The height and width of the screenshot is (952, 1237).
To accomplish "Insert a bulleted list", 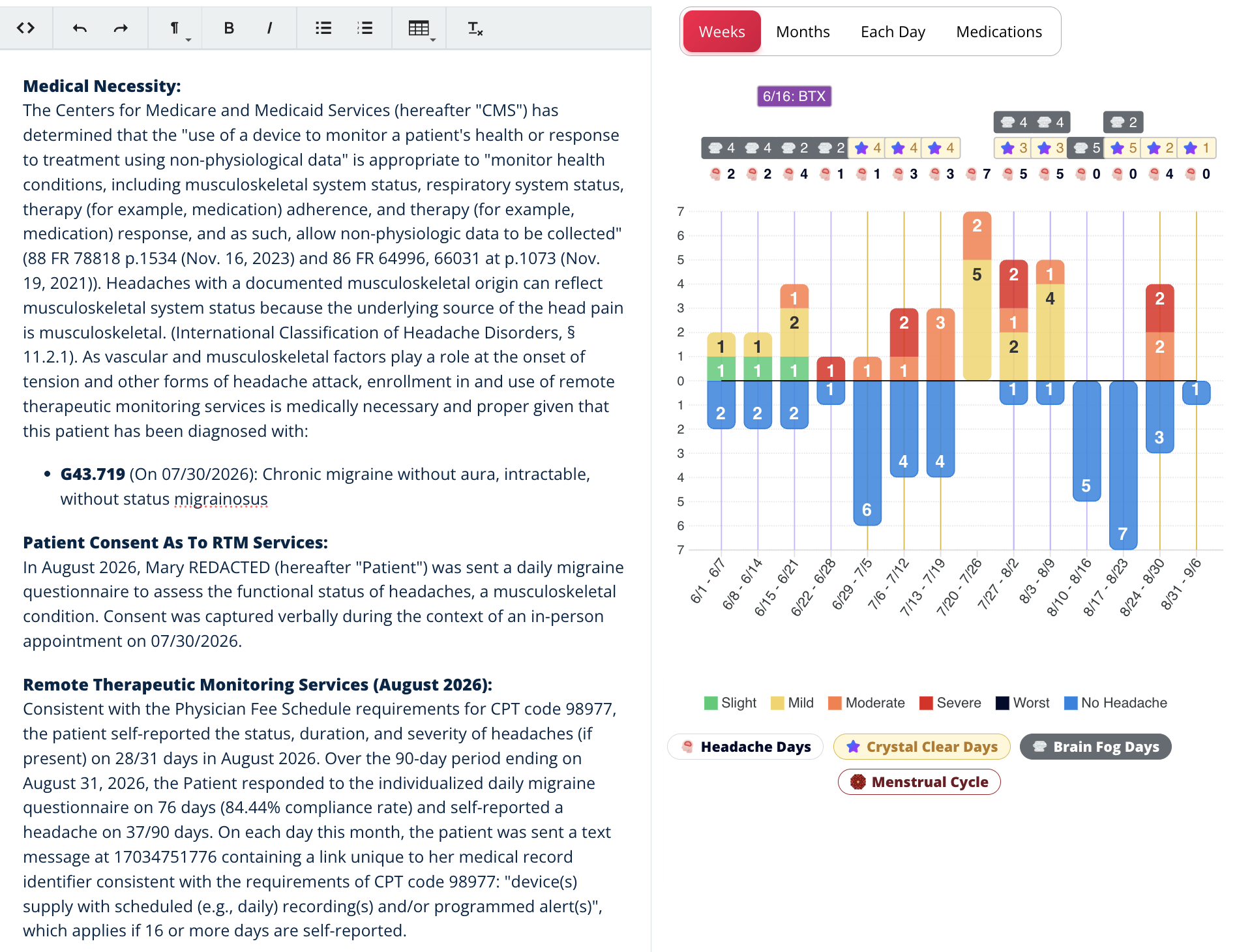I will pyautogui.click(x=323, y=28).
